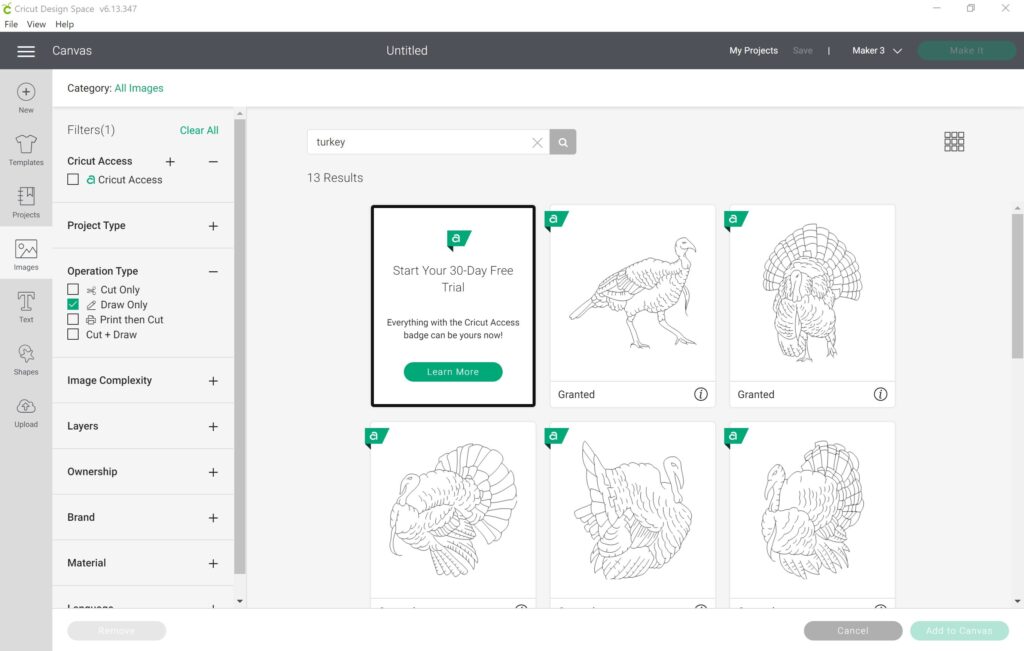
Task: Click the Cricut Design Space logo icon
Action: [7, 8]
